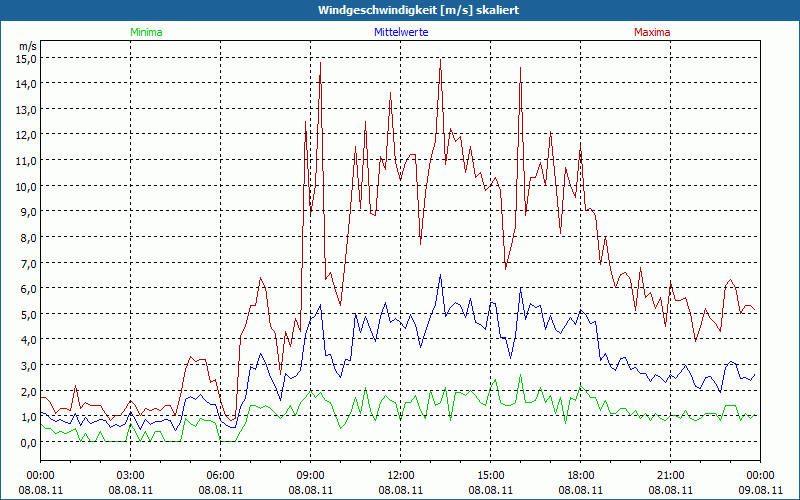
Task: Click the 7,0 y-axis value
Action: (29, 264)
